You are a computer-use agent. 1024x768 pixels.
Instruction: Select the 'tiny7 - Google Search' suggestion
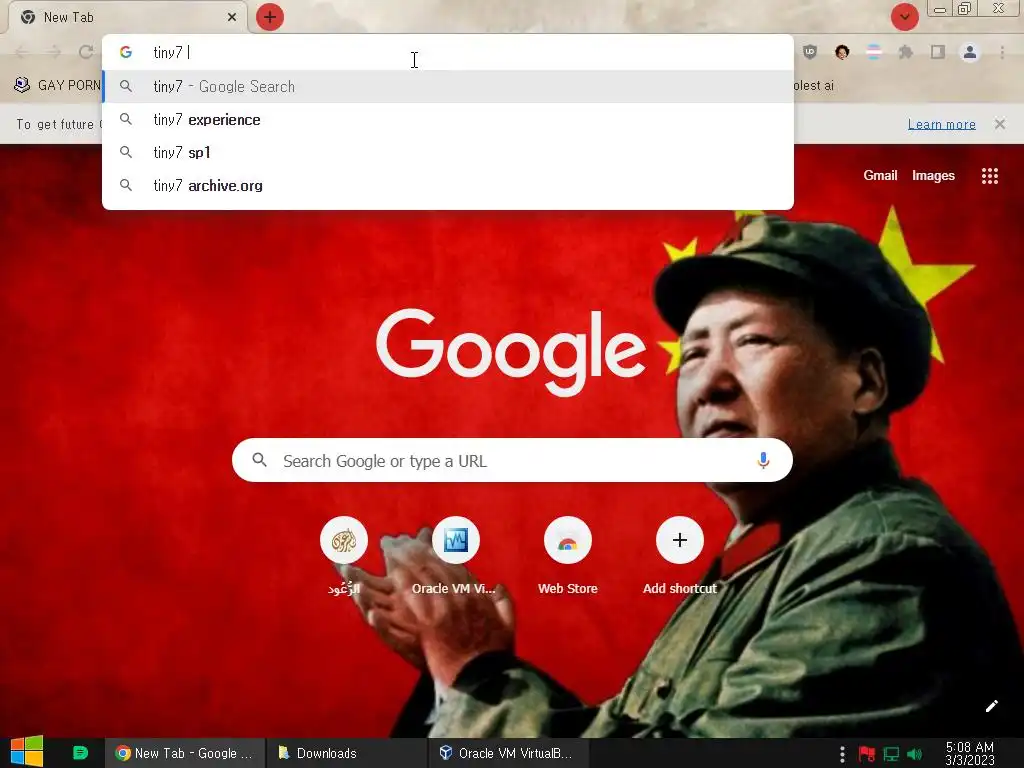pyautogui.click(x=448, y=86)
